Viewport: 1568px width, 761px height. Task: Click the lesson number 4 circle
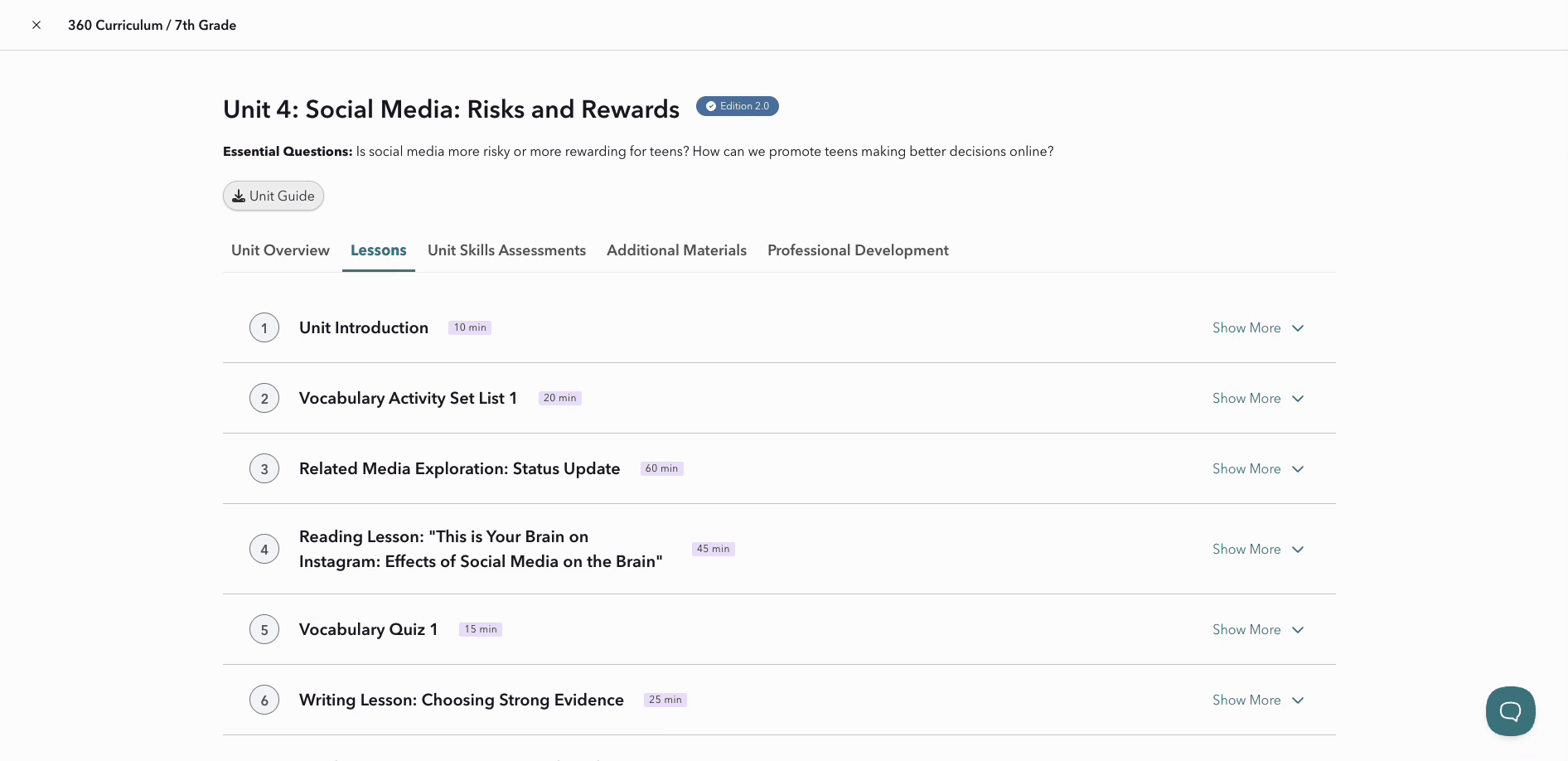pos(264,550)
